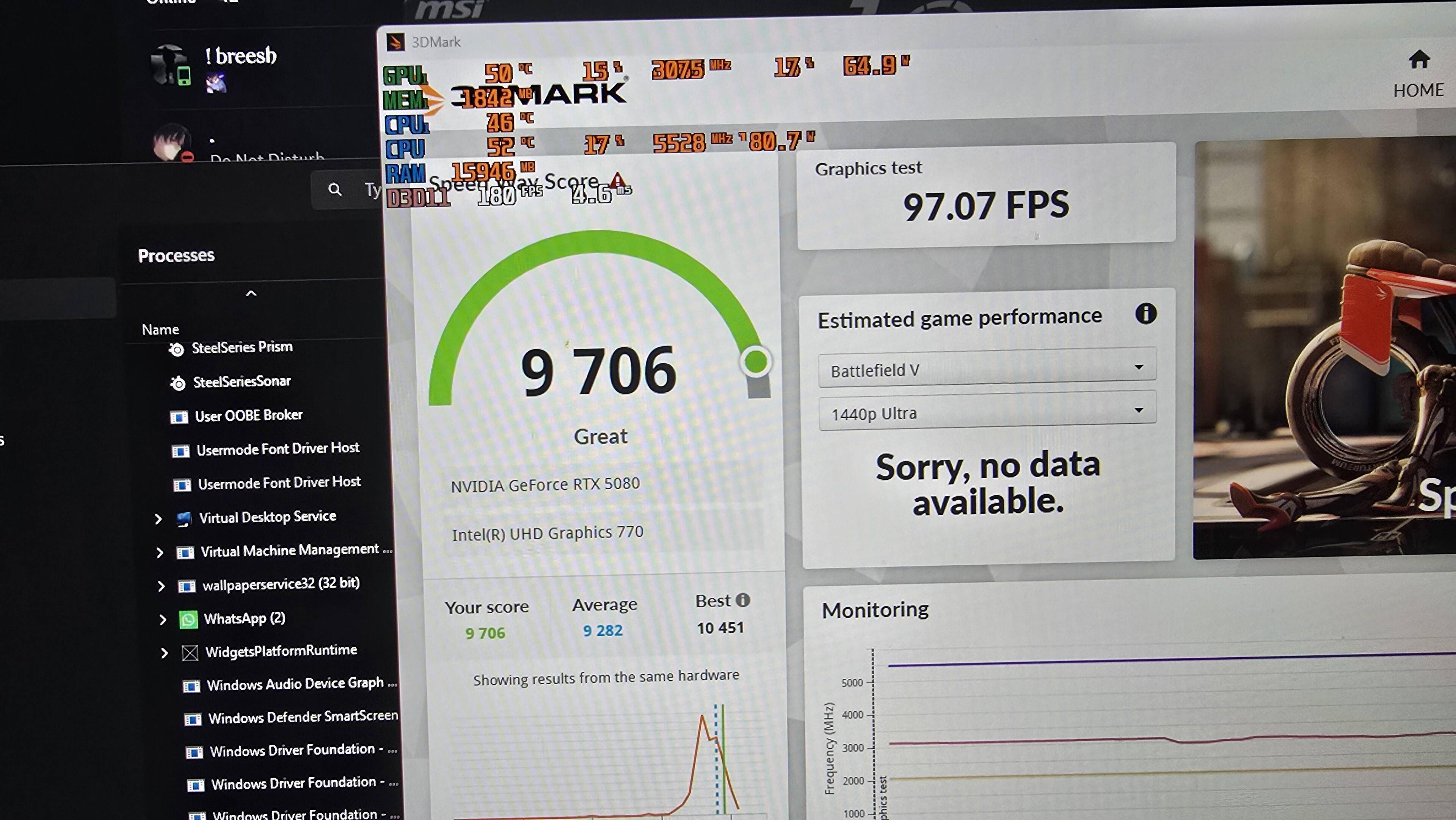Expand the Virtual Desktop Service process

(158, 518)
